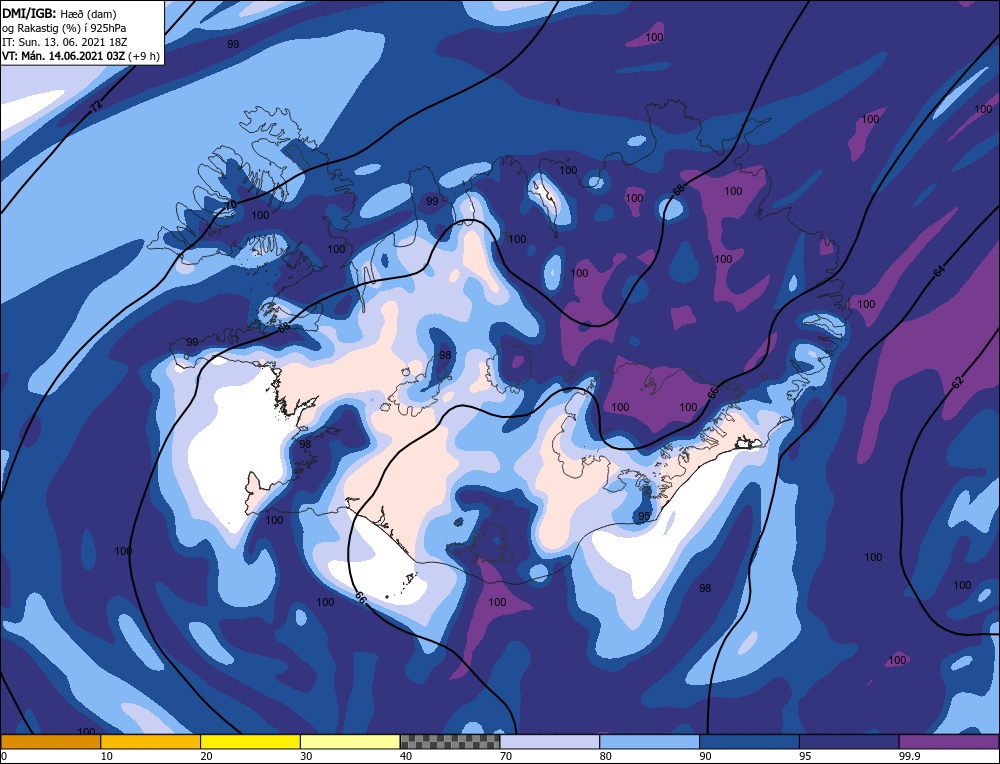The height and width of the screenshot is (764, 1000).
Task: Click the pale yellow 30–40 legend swatch
Action: click(350, 742)
